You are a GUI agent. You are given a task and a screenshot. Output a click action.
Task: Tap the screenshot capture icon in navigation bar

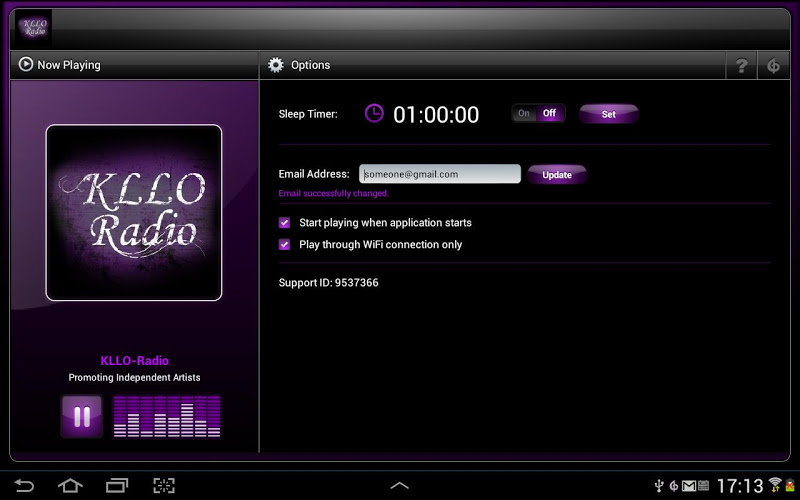(x=164, y=485)
